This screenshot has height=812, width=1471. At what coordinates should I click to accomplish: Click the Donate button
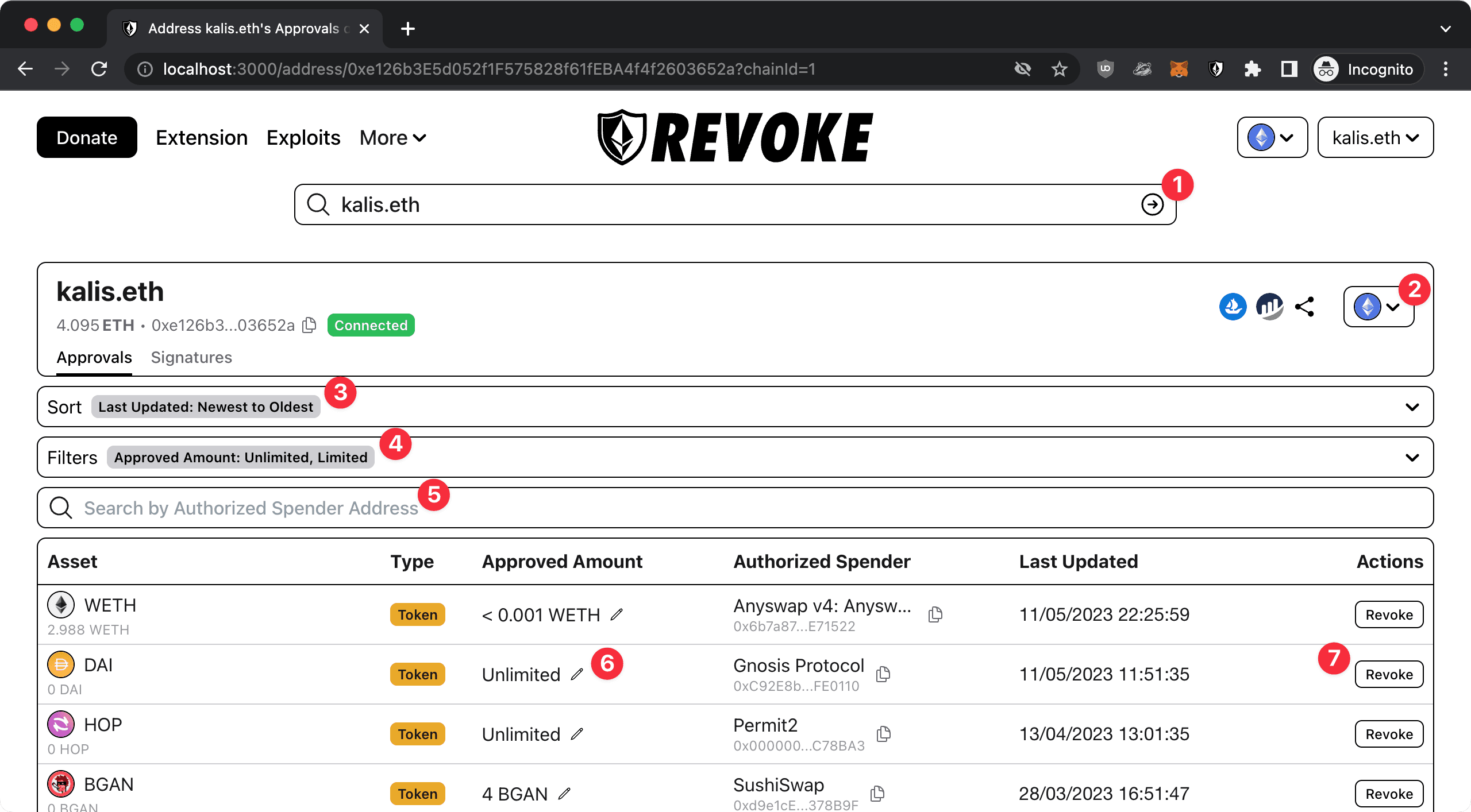86,137
